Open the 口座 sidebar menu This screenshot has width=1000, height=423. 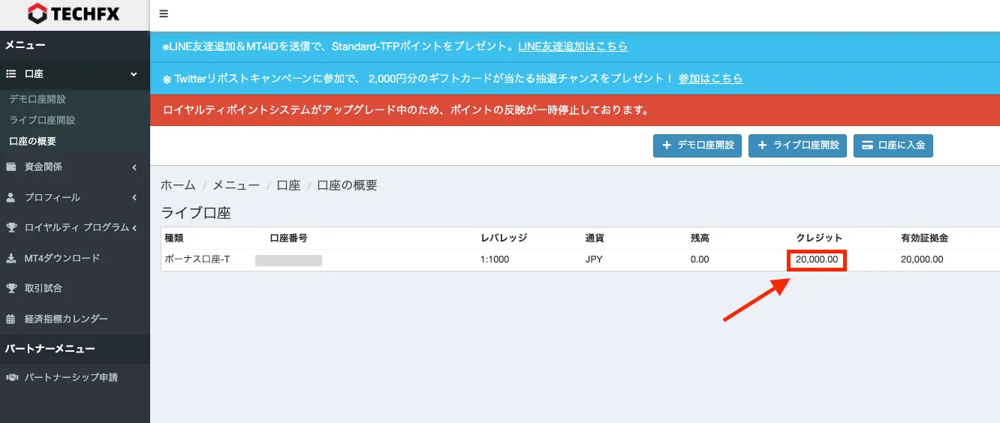[75, 74]
